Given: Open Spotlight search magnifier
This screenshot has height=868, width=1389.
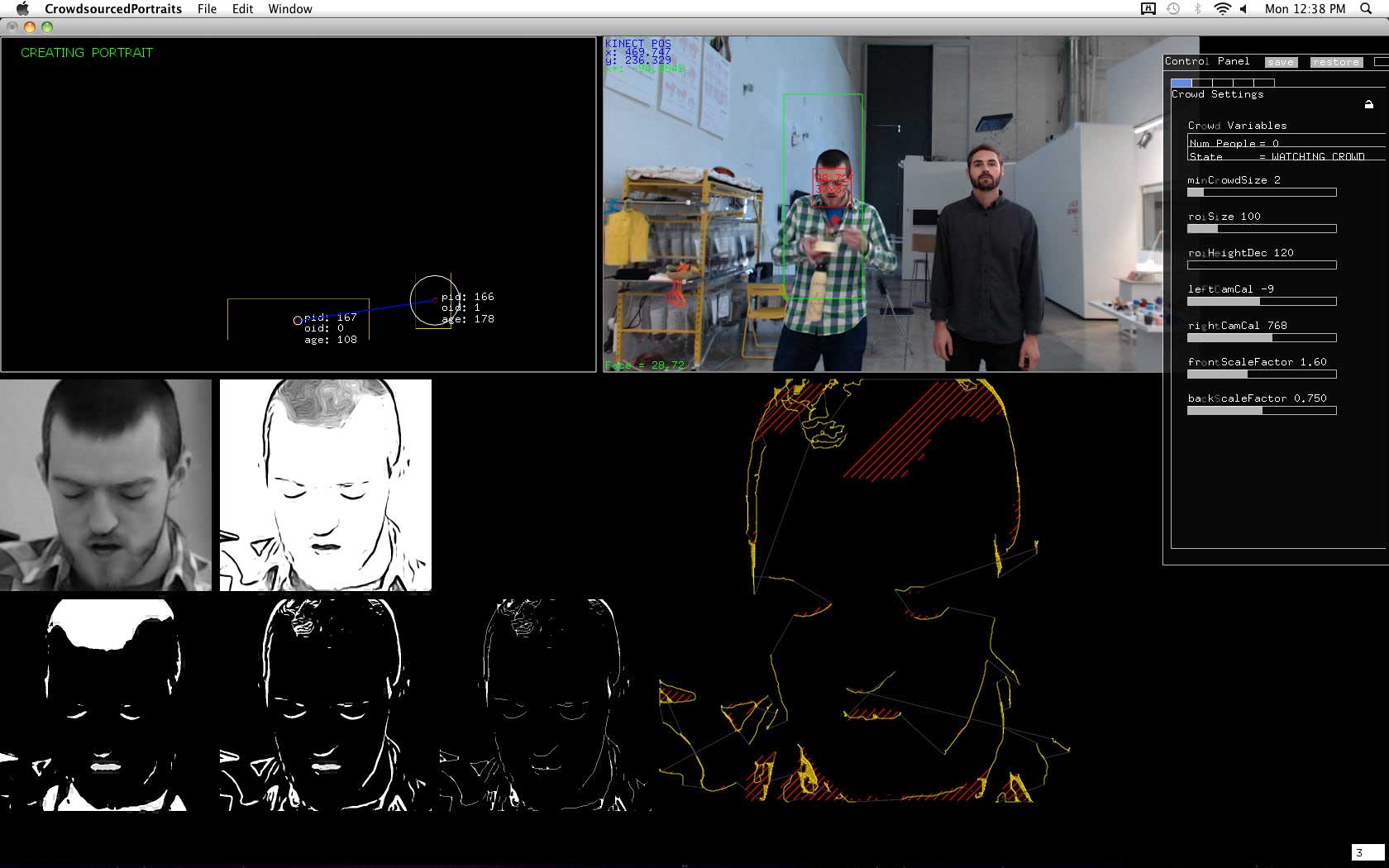Looking at the screenshot, I should click(1366, 8).
